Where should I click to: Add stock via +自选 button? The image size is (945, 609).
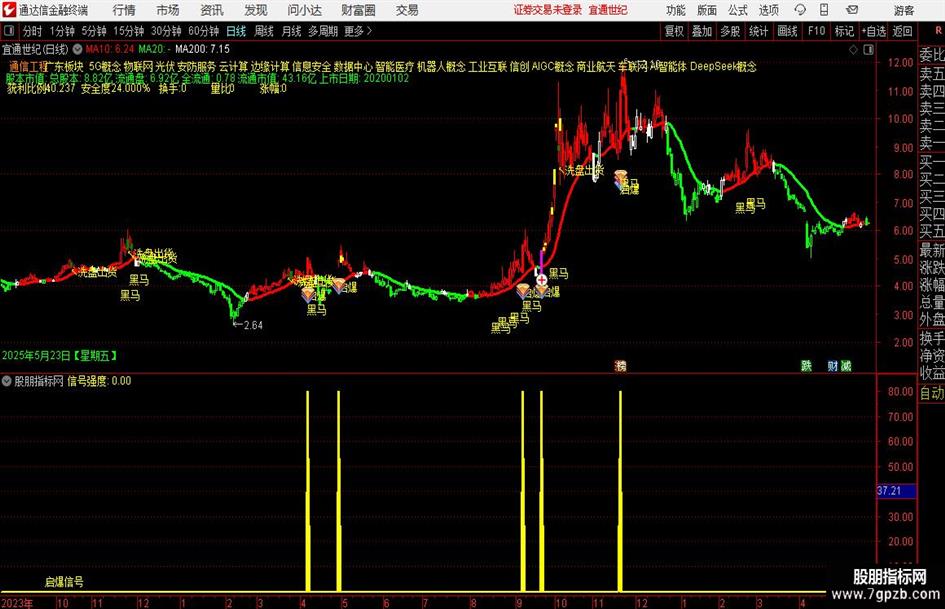[x=874, y=31]
